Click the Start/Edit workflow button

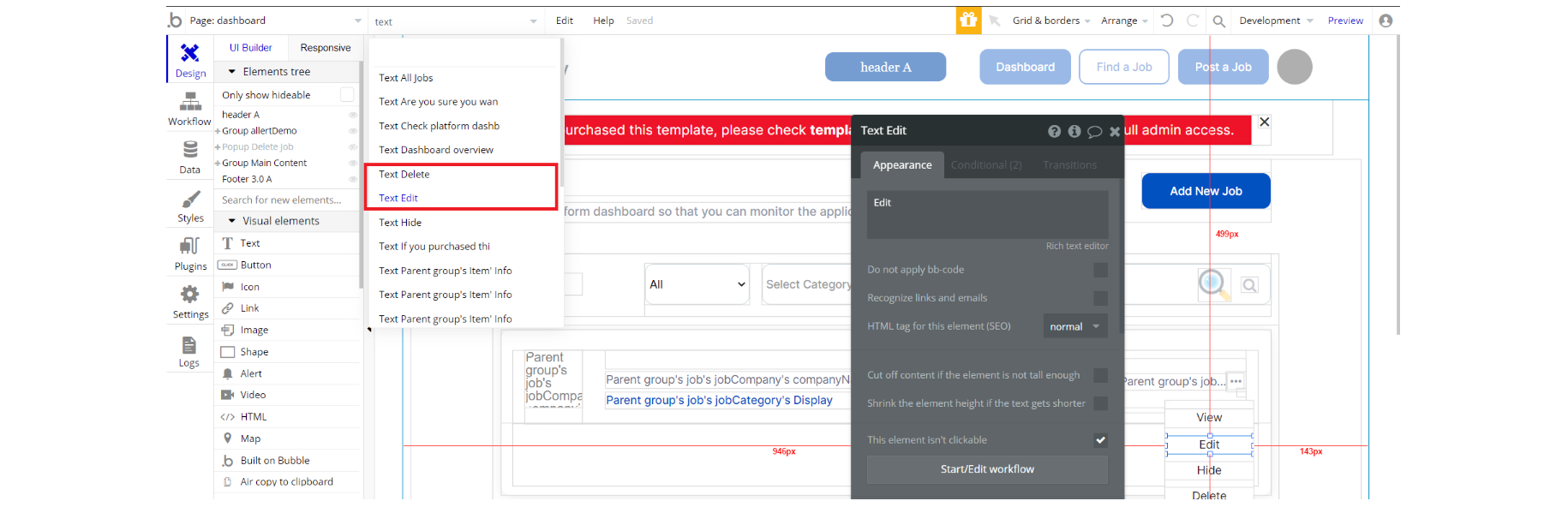[987, 469]
